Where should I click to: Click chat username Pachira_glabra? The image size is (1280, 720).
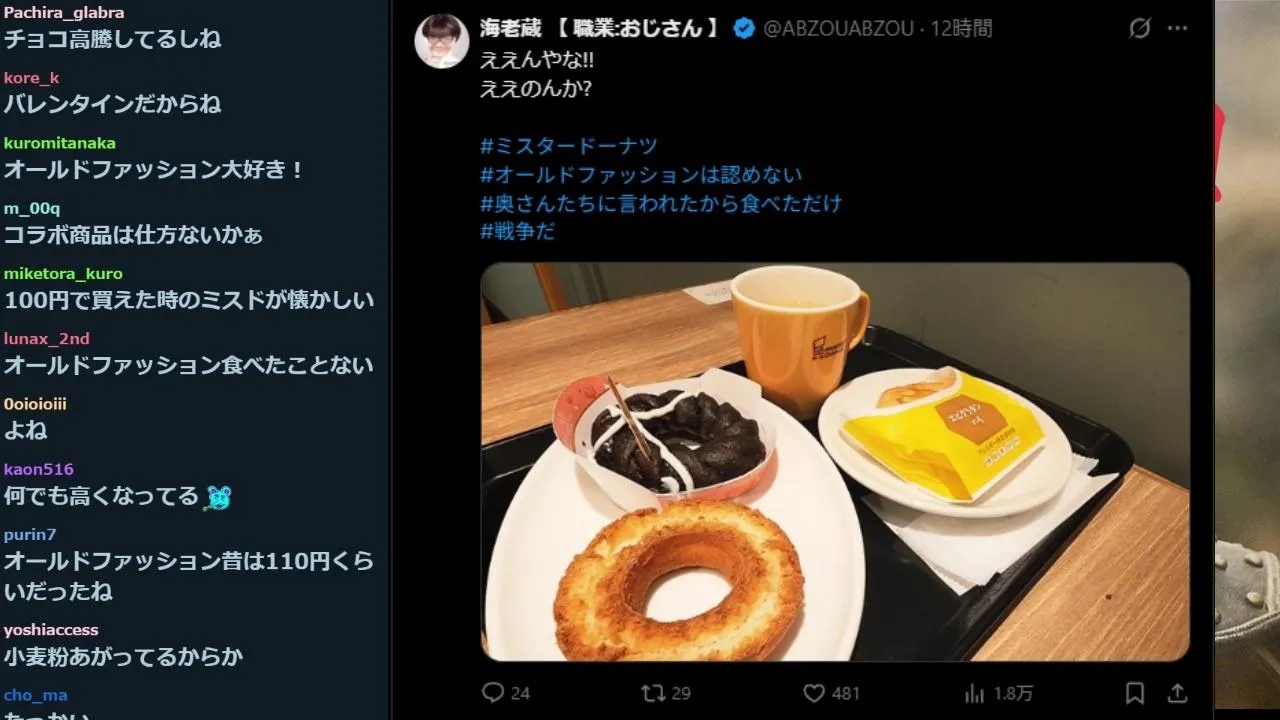pyautogui.click(x=64, y=13)
